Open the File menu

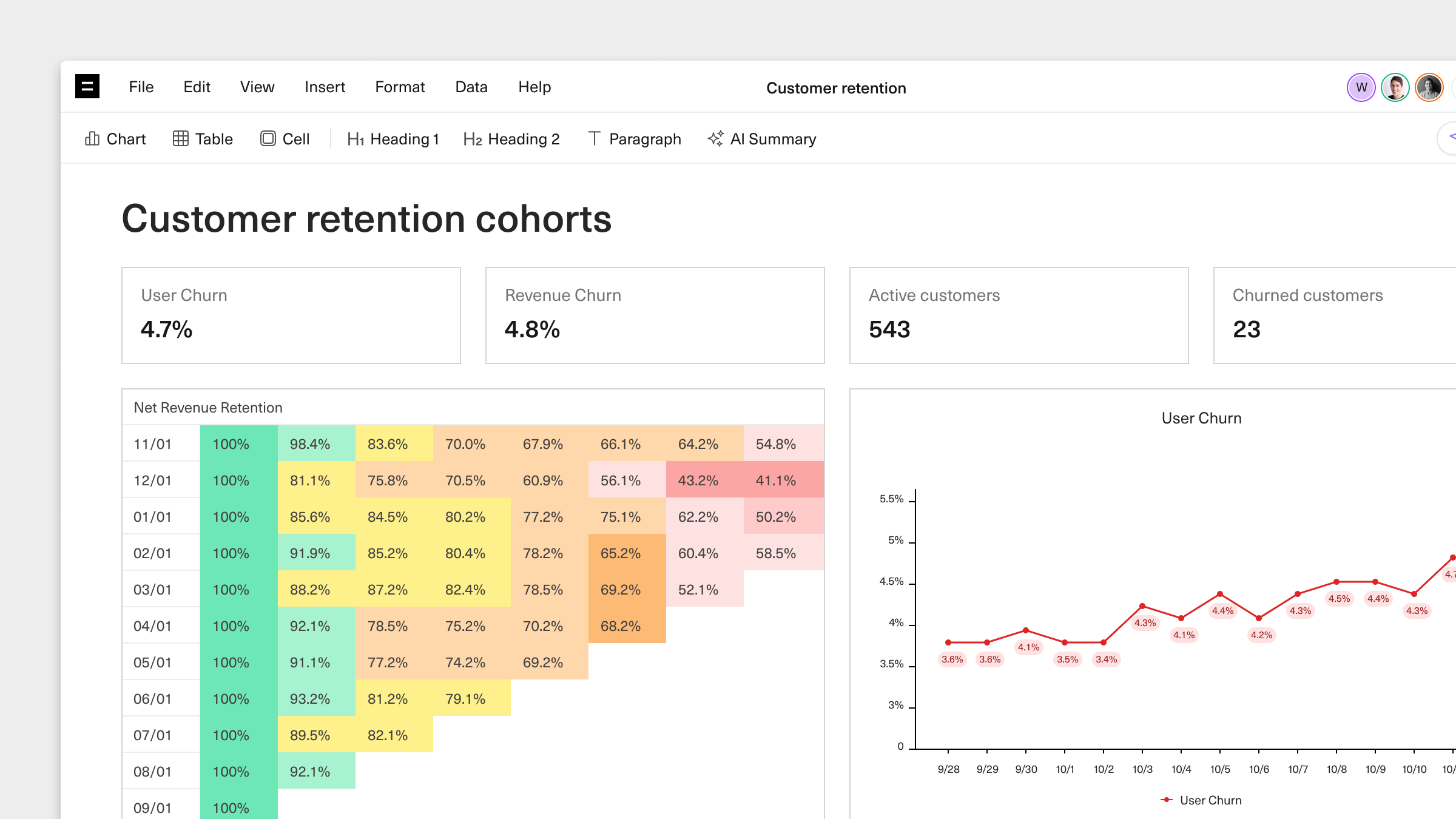[x=141, y=87]
